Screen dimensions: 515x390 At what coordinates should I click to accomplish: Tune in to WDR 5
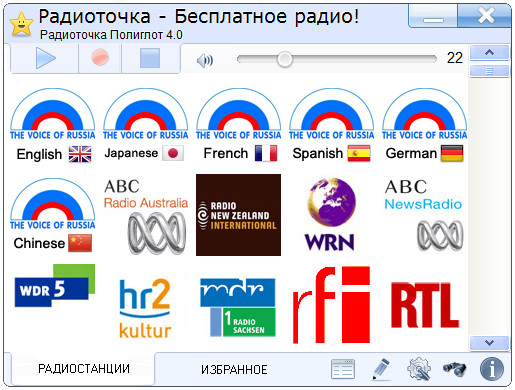click(x=55, y=286)
